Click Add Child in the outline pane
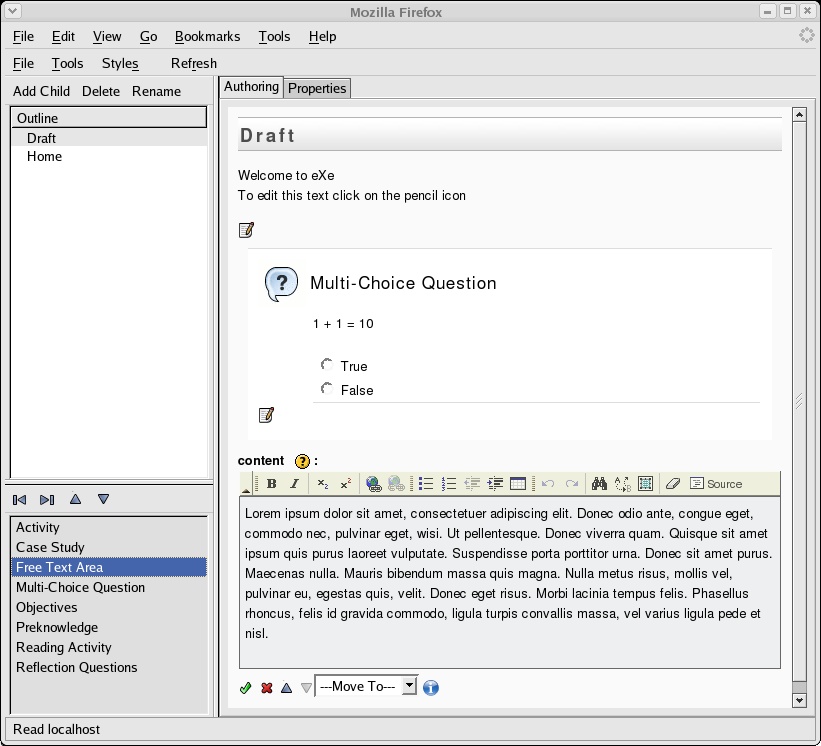The image size is (821, 746). click(x=41, y=91)
